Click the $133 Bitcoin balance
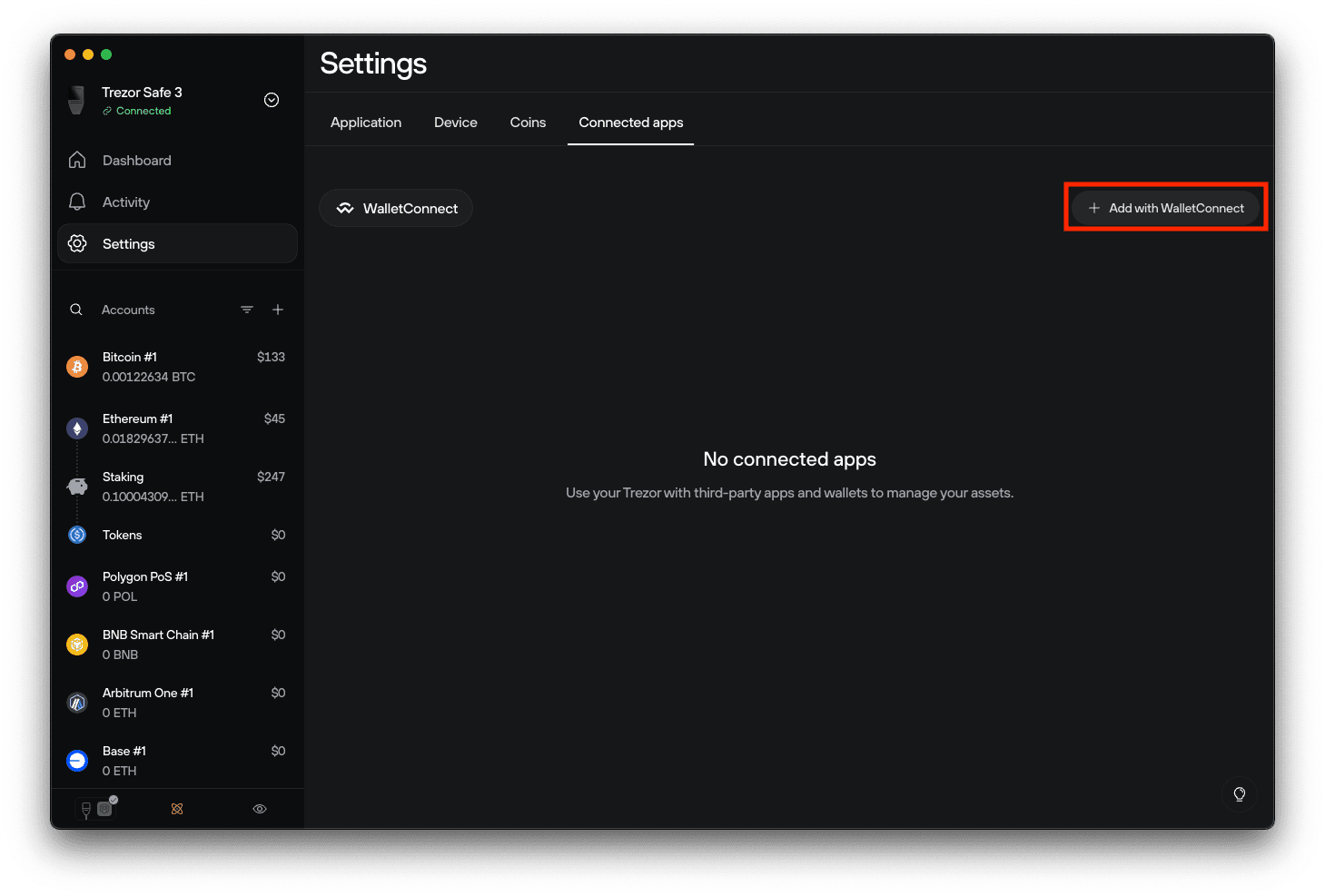 pos(271,357)
